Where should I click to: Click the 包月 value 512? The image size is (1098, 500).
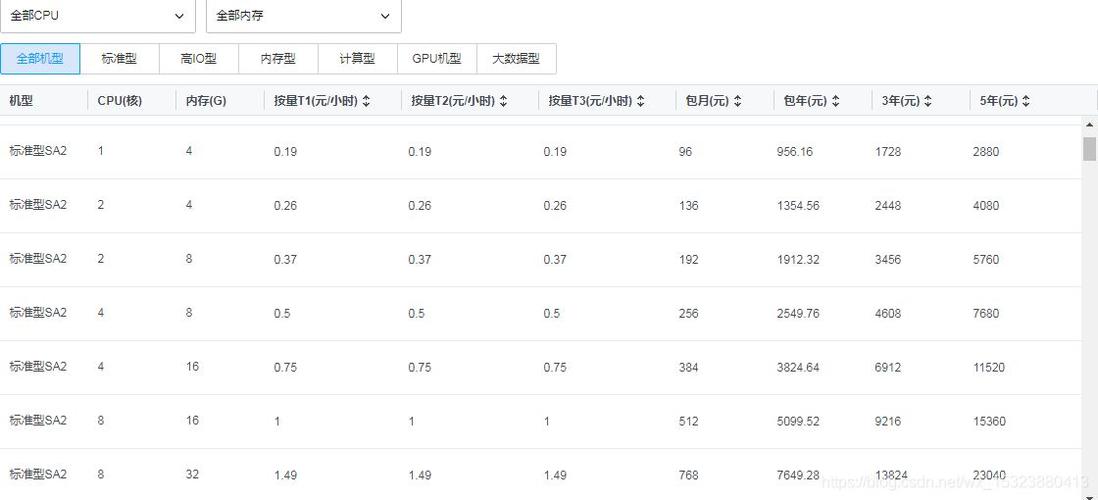(x=688, y=422)
